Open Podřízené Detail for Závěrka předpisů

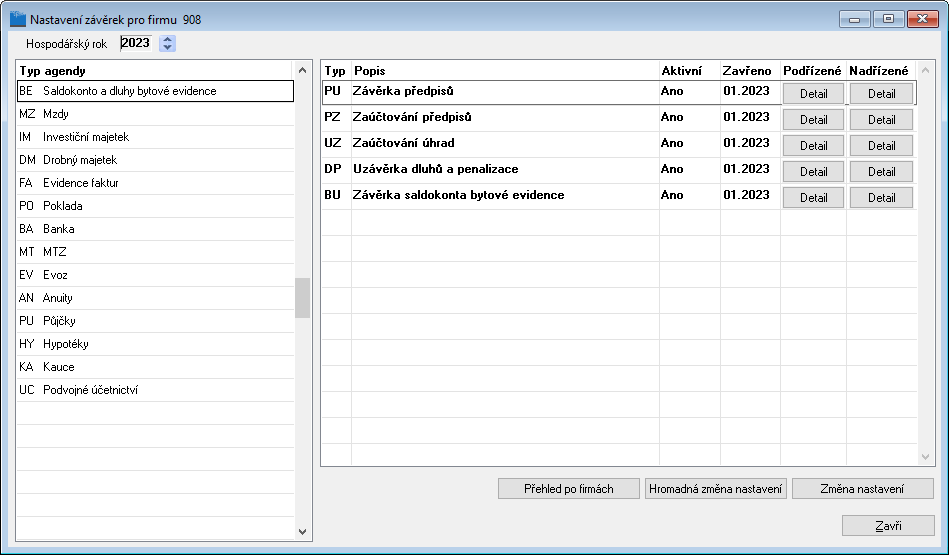(x=813, y=94)
